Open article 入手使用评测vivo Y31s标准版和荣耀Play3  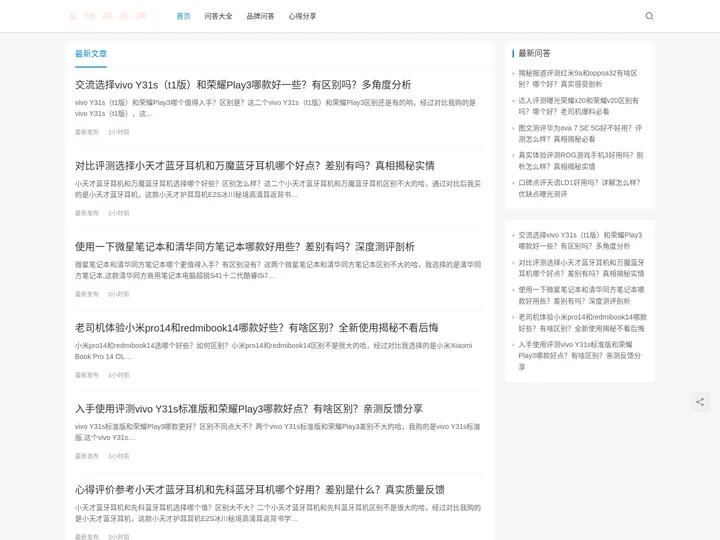249,409
